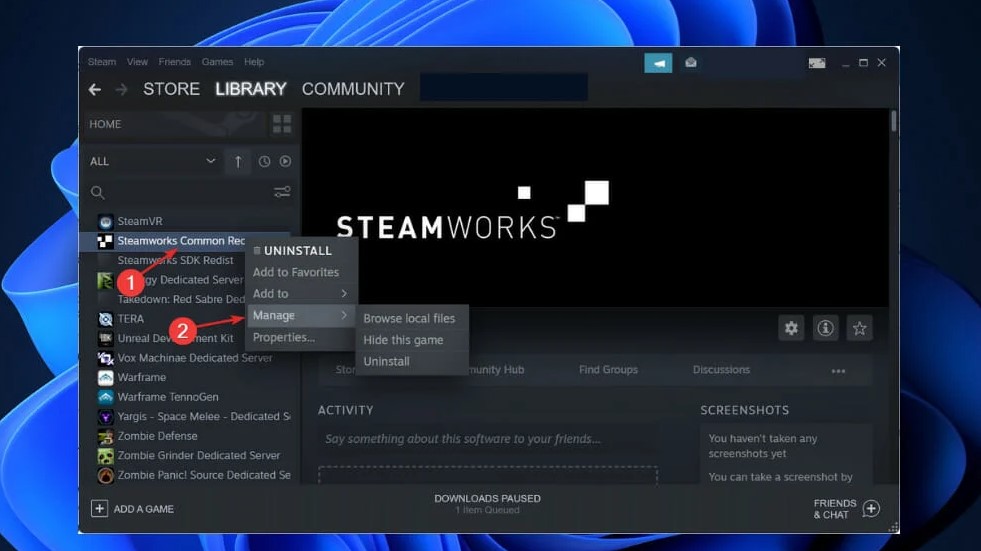The width and height of the screenshot is (981, 551).
Task: Click the ready-to-play filter icon
Action: click(285, 161)
